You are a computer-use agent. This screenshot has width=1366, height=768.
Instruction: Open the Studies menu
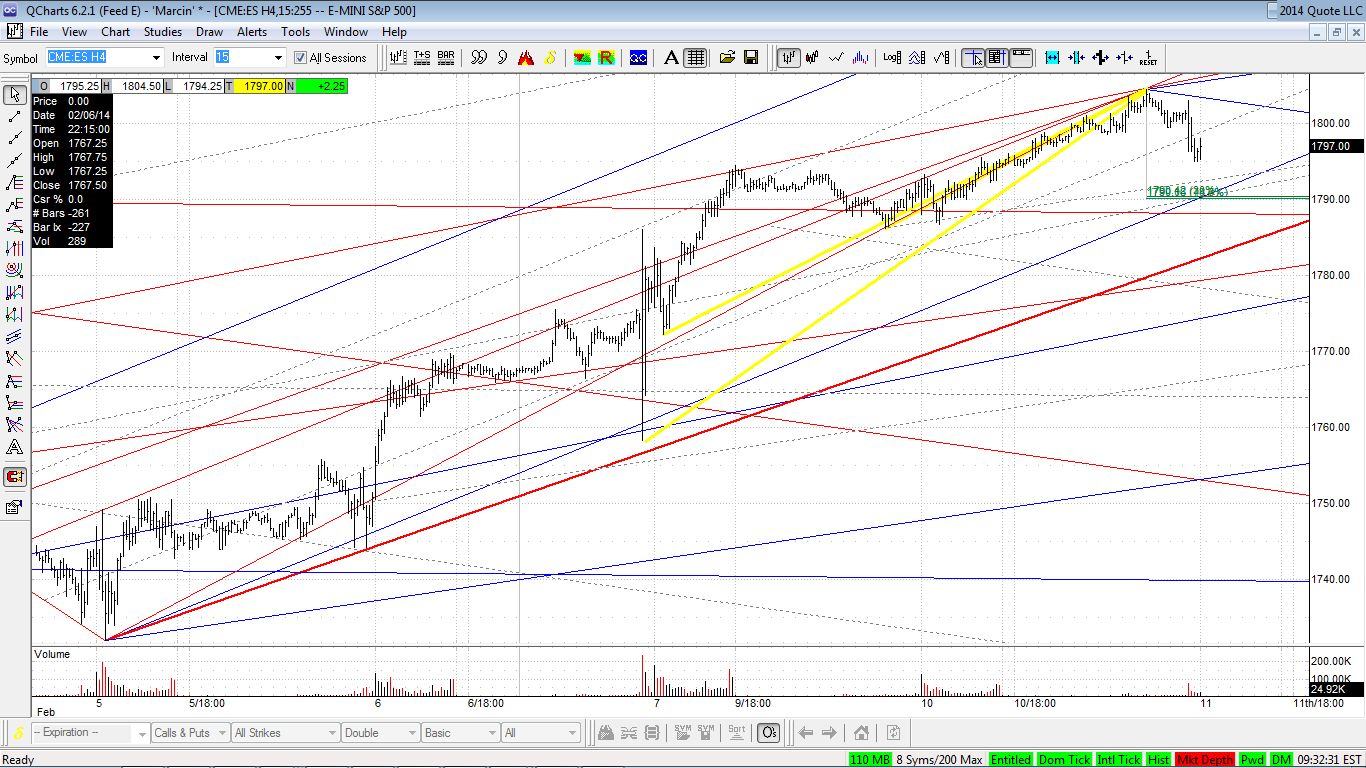coord(163,32)
